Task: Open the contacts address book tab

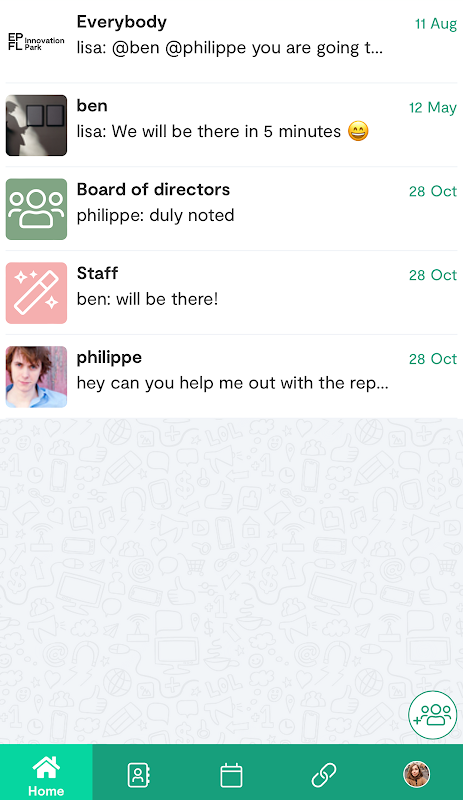Action: (x=138, y=775)
